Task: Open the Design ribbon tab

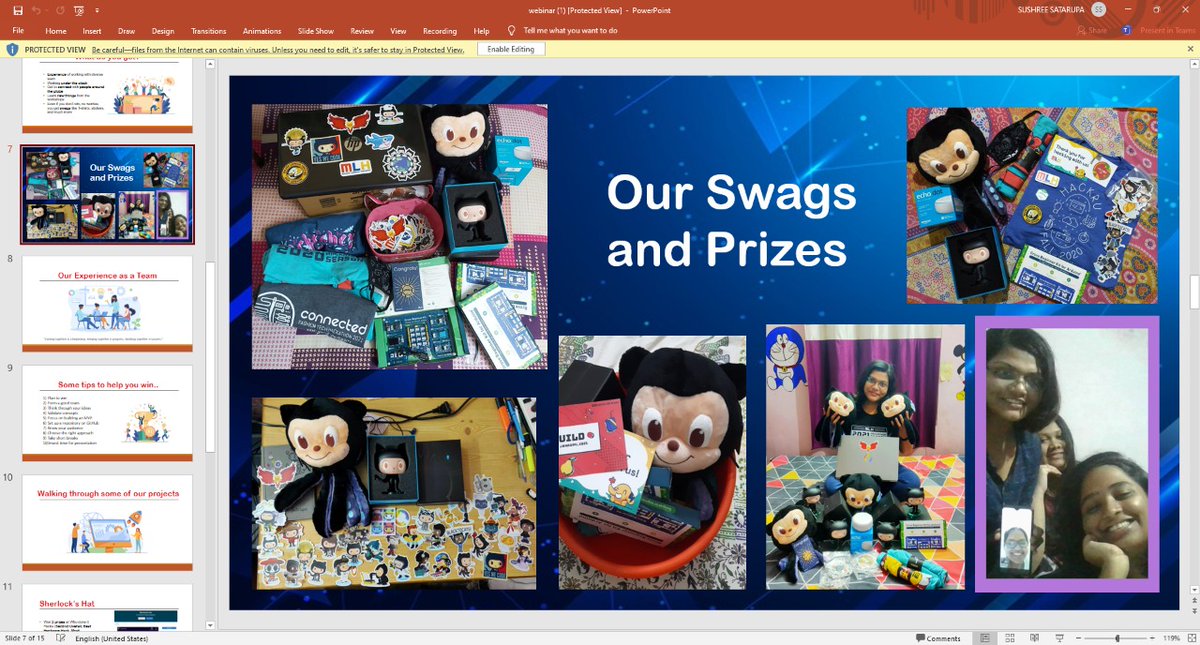Action: [163, 31]
